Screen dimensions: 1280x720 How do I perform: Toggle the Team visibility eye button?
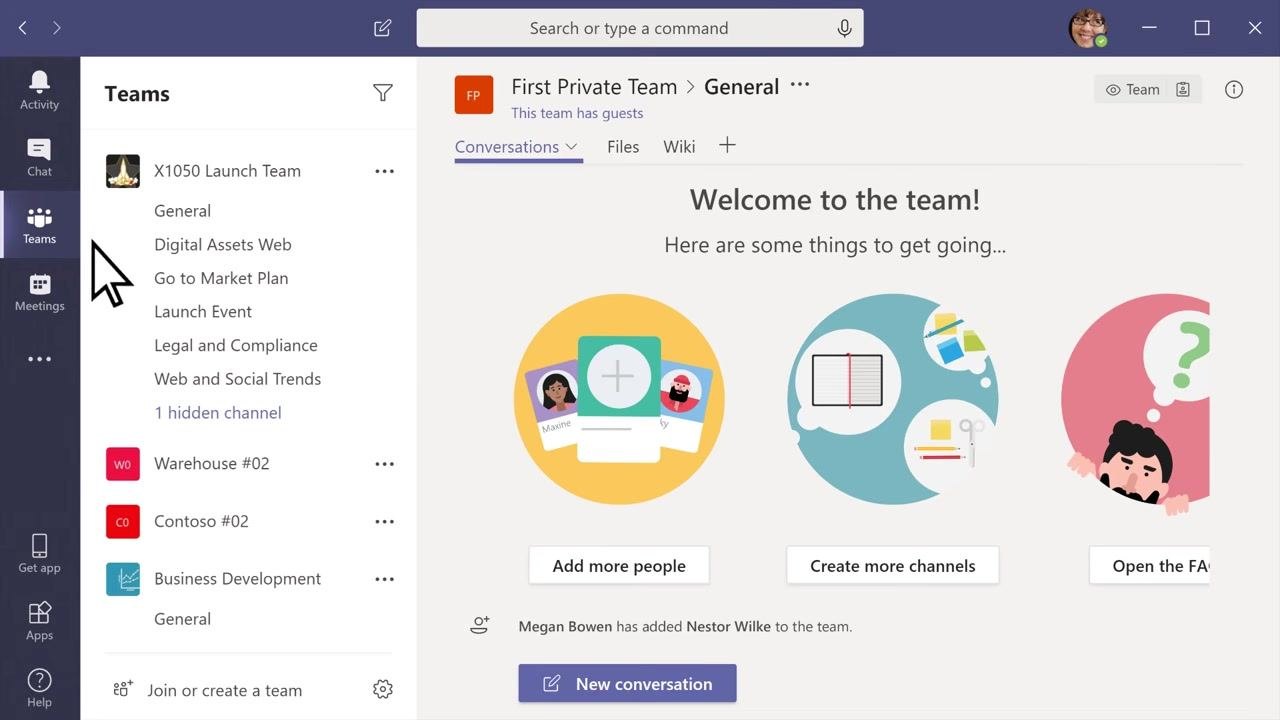pos(1133,90)
